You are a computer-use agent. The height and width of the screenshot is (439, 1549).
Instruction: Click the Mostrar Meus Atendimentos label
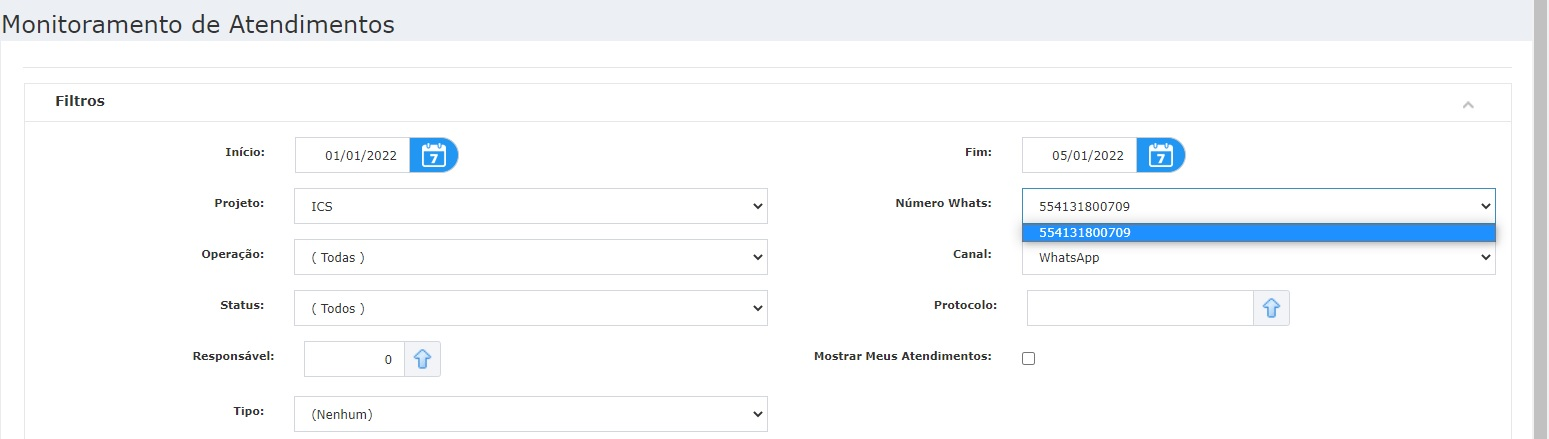coord(902,356)
